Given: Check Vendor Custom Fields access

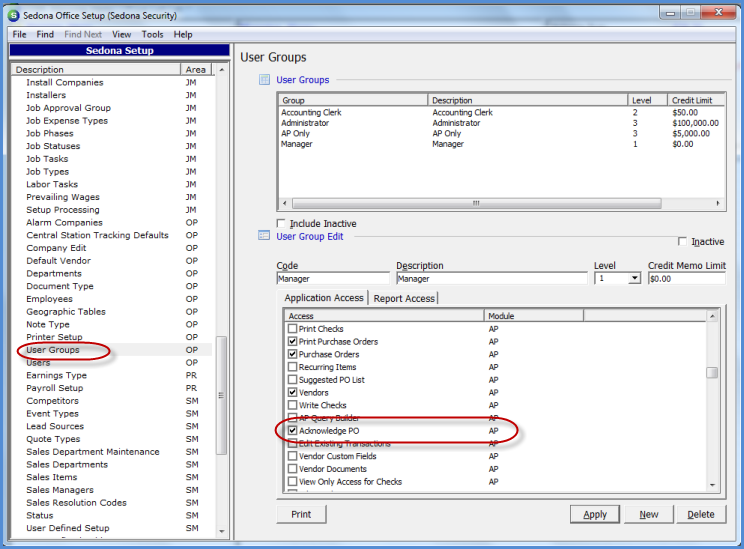Looking at the screenshot, I should (293, 456).
